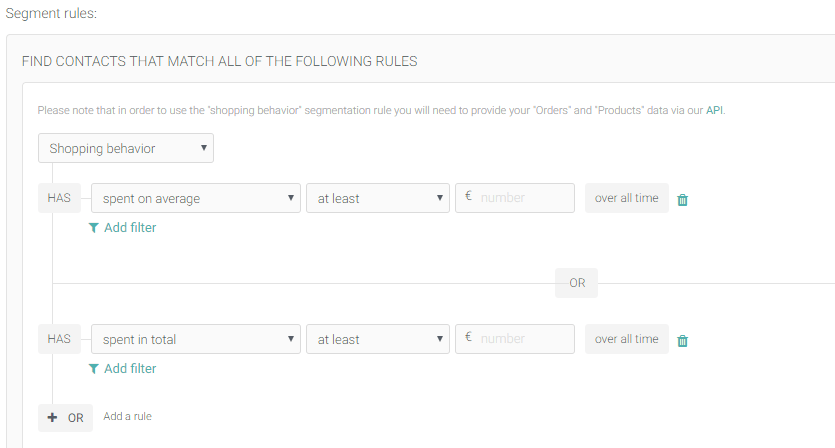
Task: Click the OR separator between rules
Action: click(x=577, y=283)
